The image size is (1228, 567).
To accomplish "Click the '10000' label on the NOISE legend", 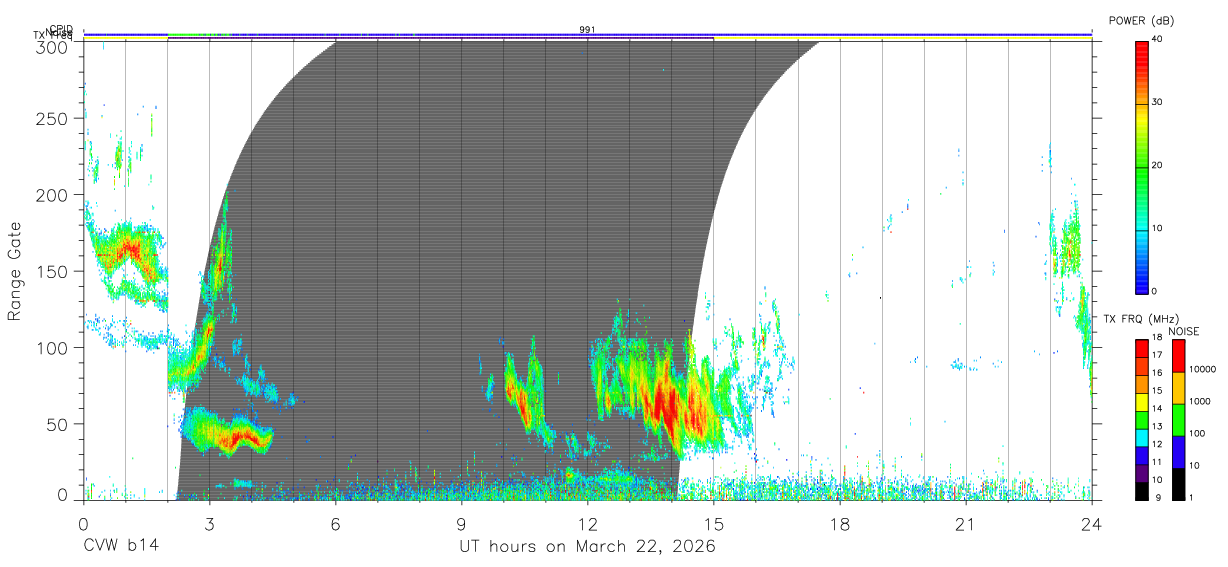I will 1201,370.
